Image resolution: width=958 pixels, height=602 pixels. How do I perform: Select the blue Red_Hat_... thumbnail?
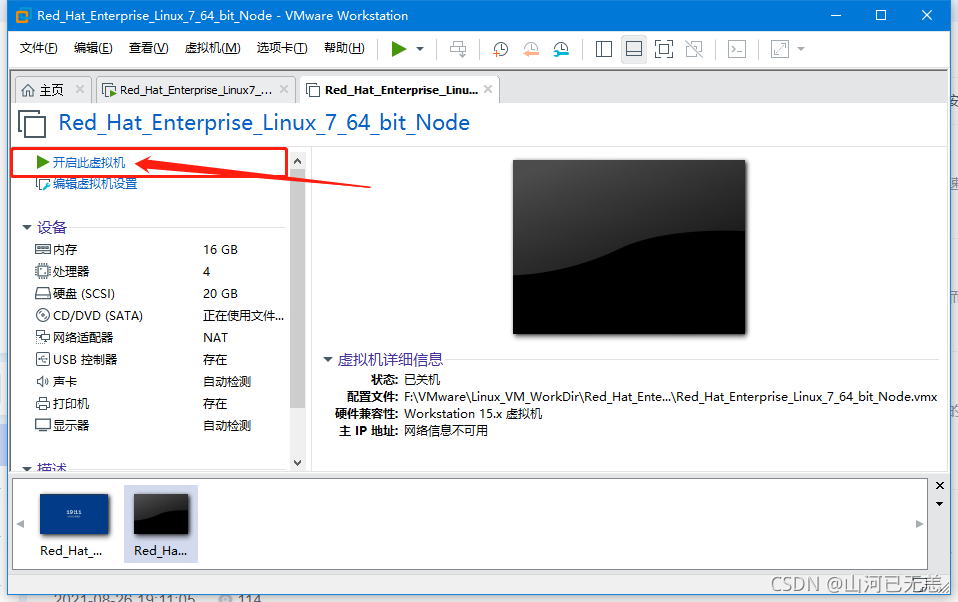[73, 524]
